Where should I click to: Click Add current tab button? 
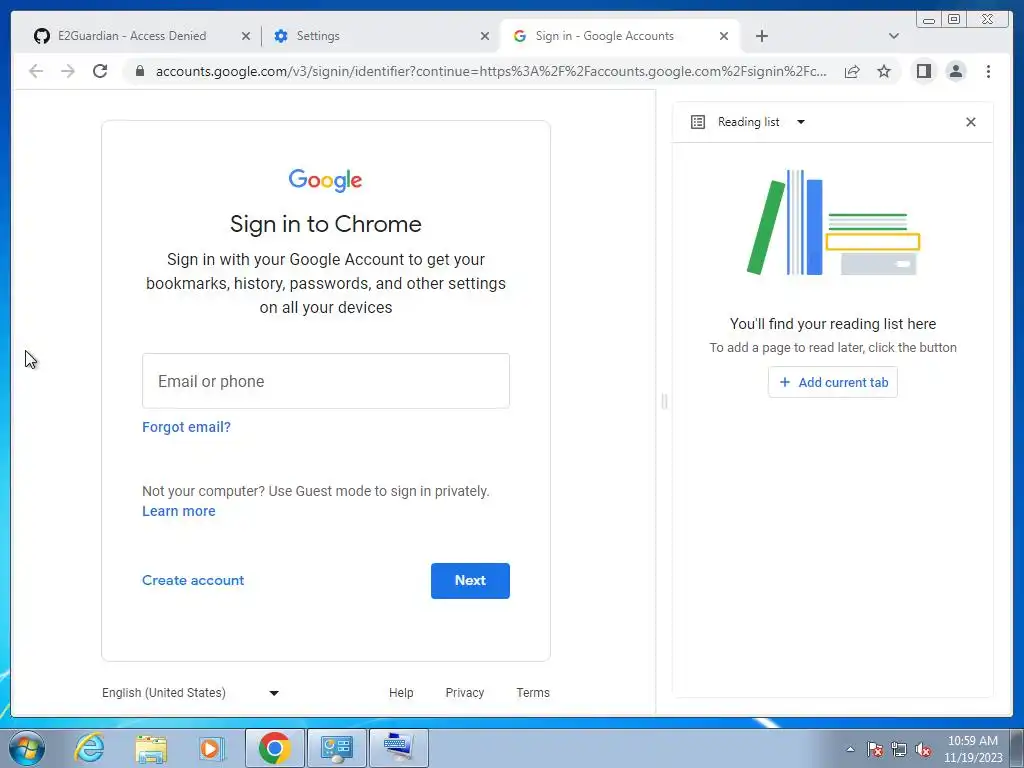coord(833,382)
